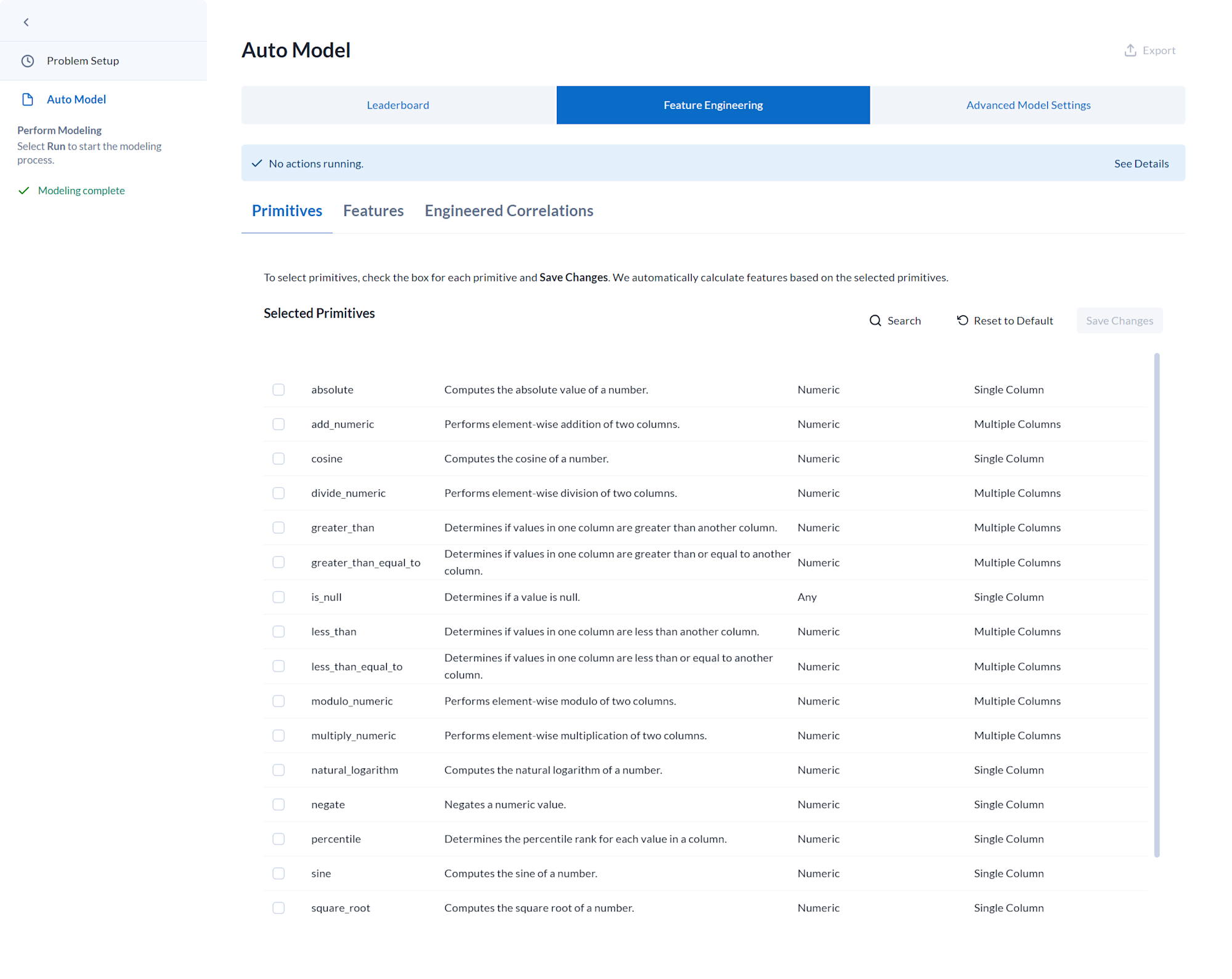Tick the greater_than checkbox
Screen dimensions: 1232x979
click(278, 528)
